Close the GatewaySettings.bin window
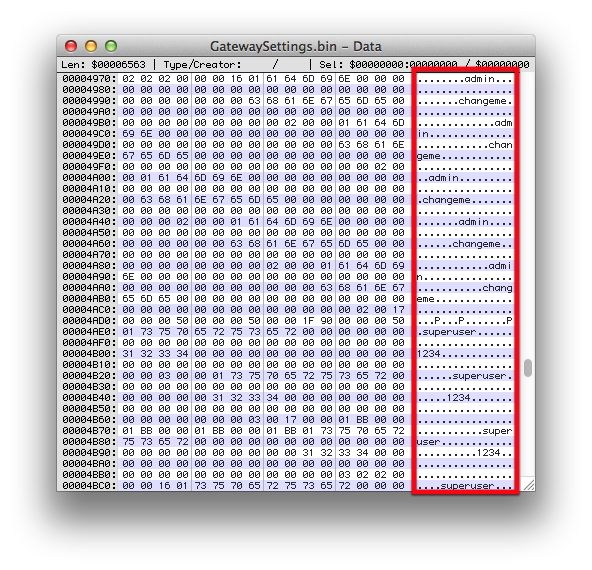Viewport: 592px width, 570px height. (71, 46)
